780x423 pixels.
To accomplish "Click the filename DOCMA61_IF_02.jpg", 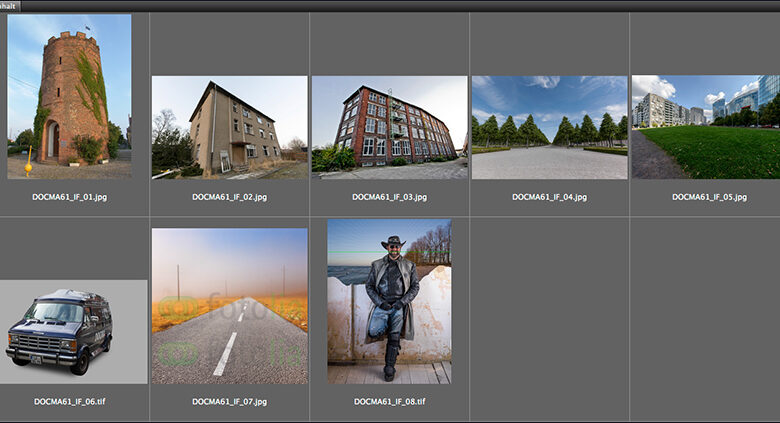I will pos(230,197).
